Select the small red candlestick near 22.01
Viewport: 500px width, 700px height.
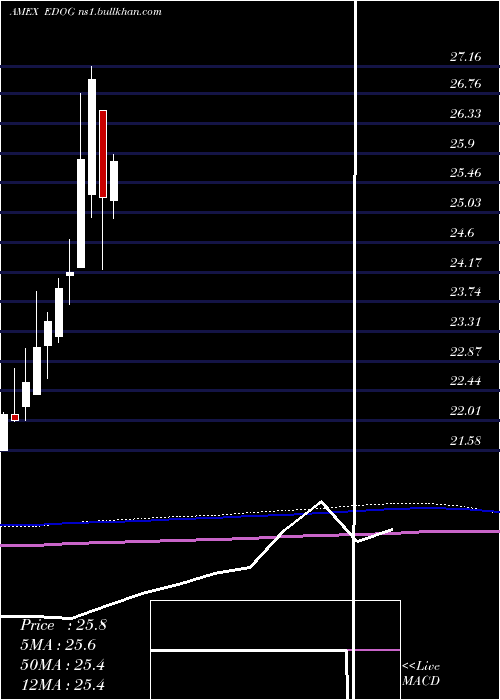point(15,417)
